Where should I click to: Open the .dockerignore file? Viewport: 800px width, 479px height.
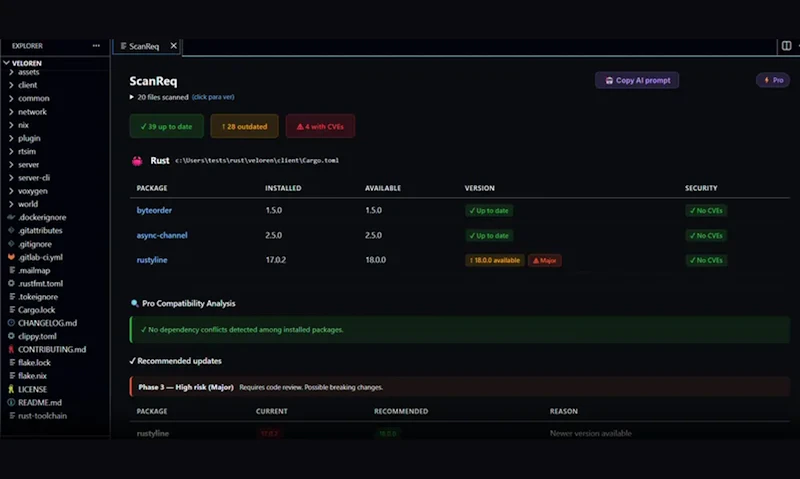tap(42, 217)
